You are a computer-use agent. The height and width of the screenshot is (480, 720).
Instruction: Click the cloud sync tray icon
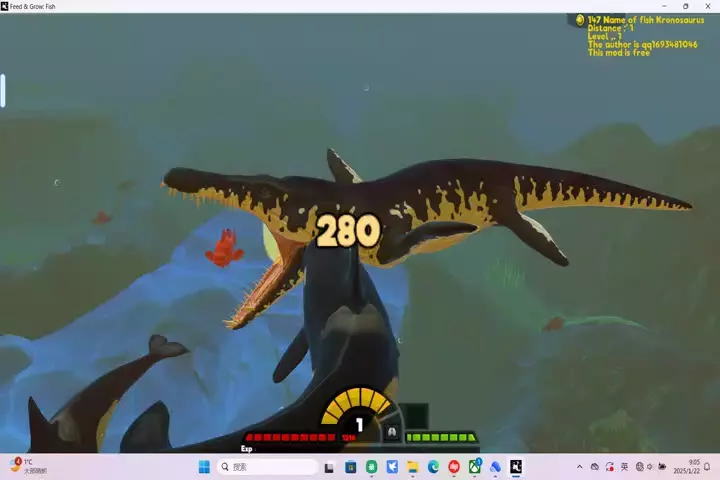point(595,467)
